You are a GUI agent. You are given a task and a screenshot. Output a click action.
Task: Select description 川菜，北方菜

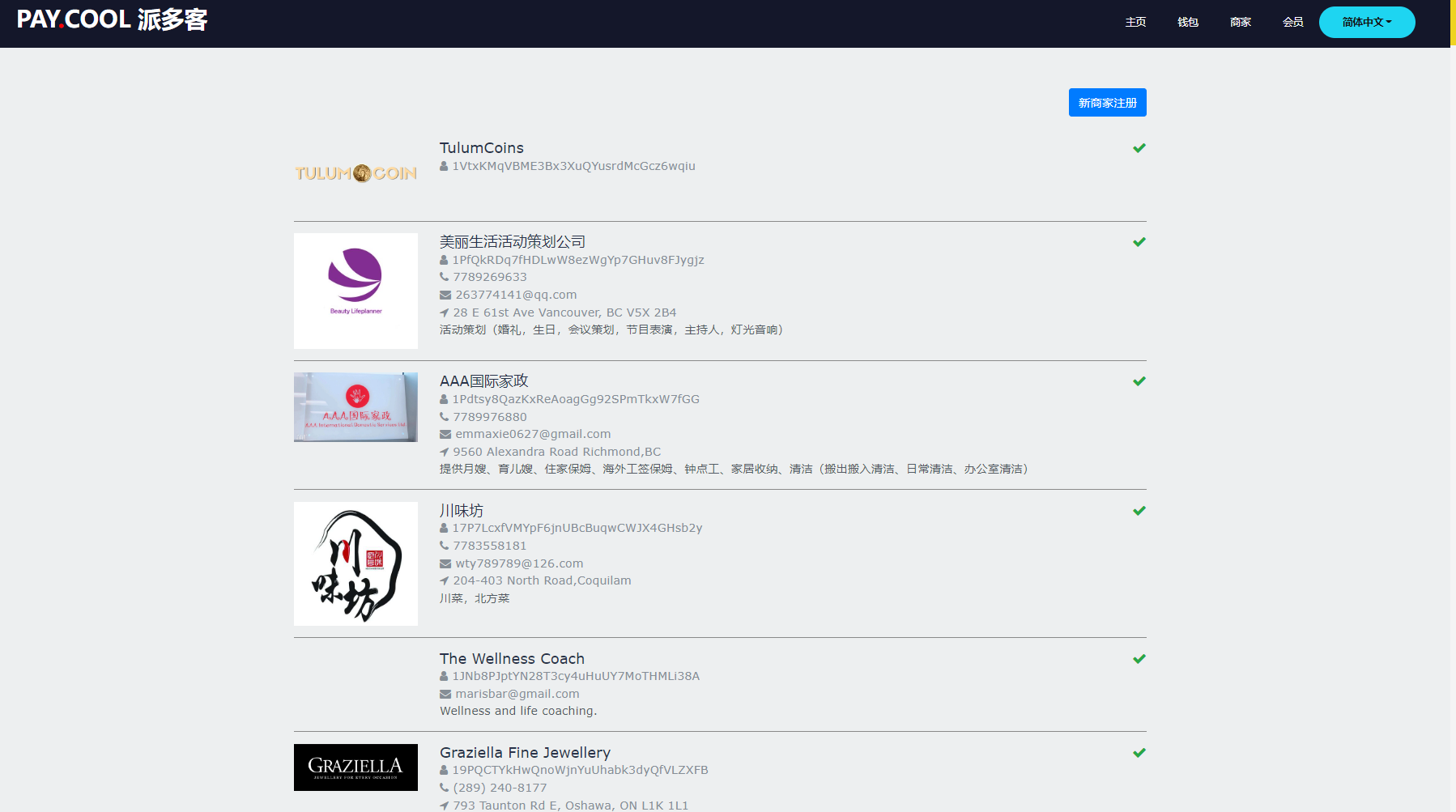coord(475,598)
